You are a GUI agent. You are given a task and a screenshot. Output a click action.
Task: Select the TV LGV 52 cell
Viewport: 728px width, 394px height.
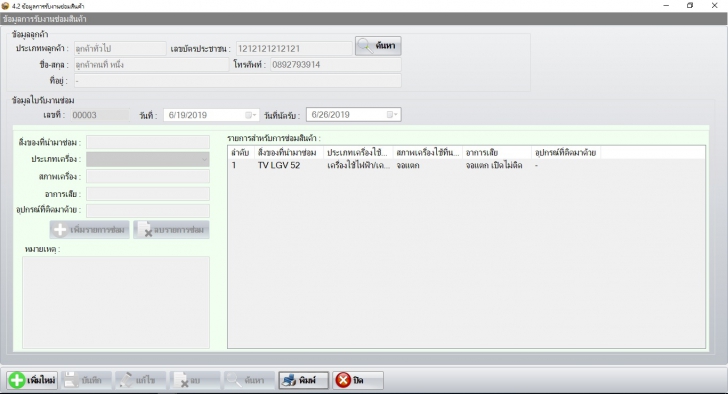coord(279,165)
